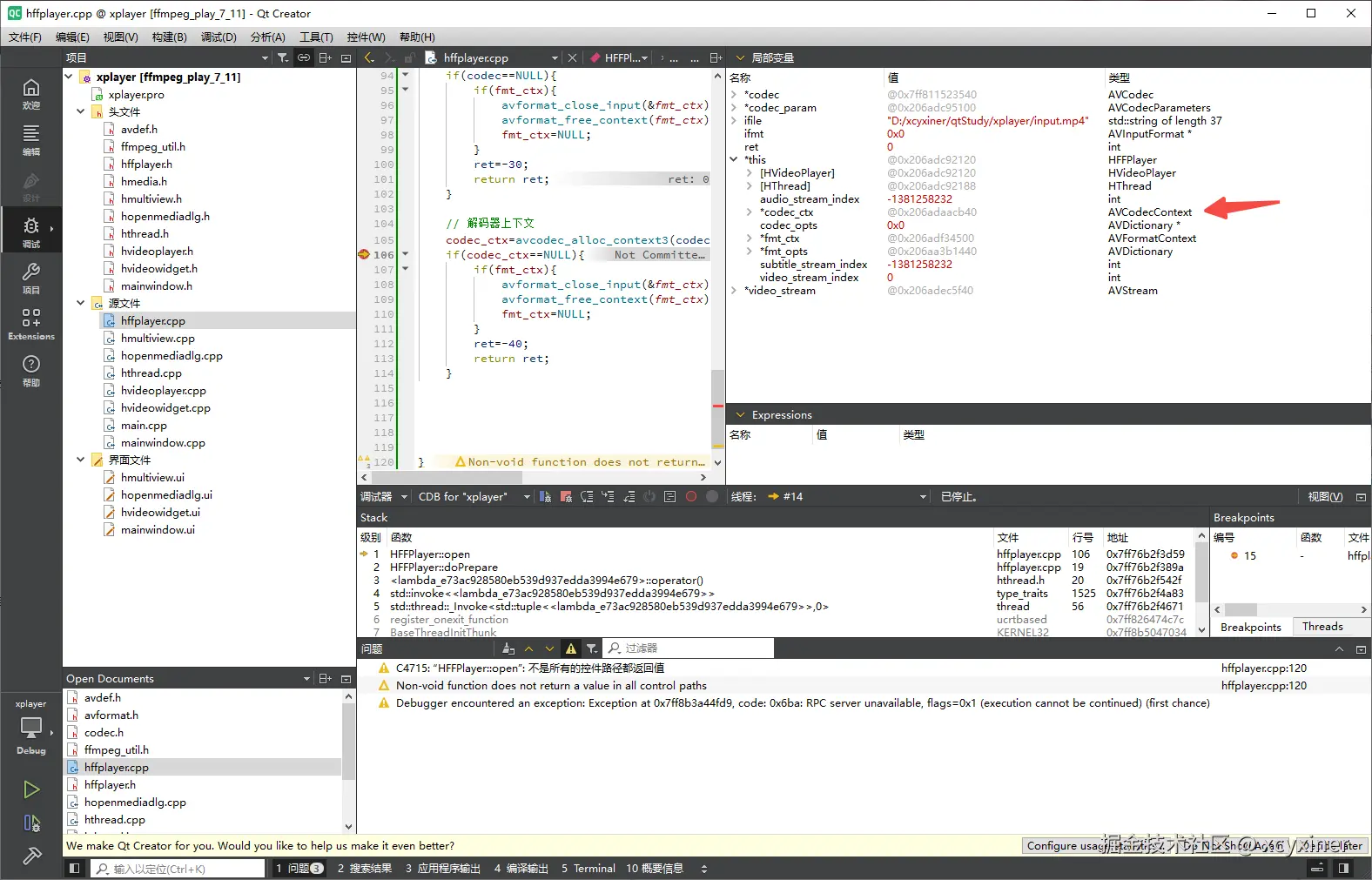Viewport: 1372px width, 880px height.
Task: Click the hammer Build project icon
Action: point(31,856)
